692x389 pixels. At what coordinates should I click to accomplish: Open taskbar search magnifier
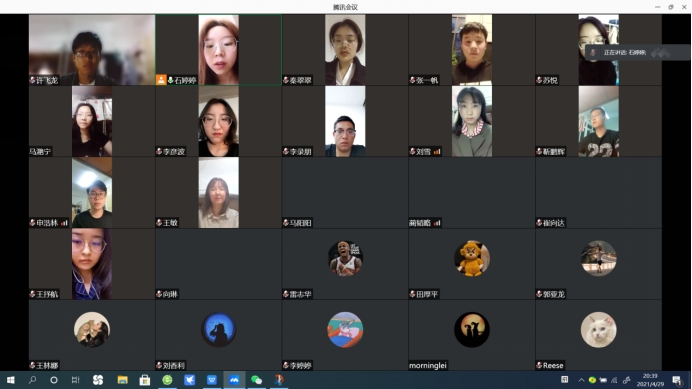pyautogui.click(x=32, y=380)
